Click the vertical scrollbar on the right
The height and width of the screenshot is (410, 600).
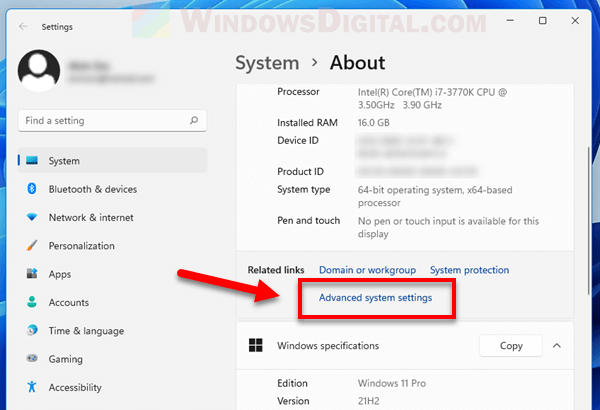(589, 221)
